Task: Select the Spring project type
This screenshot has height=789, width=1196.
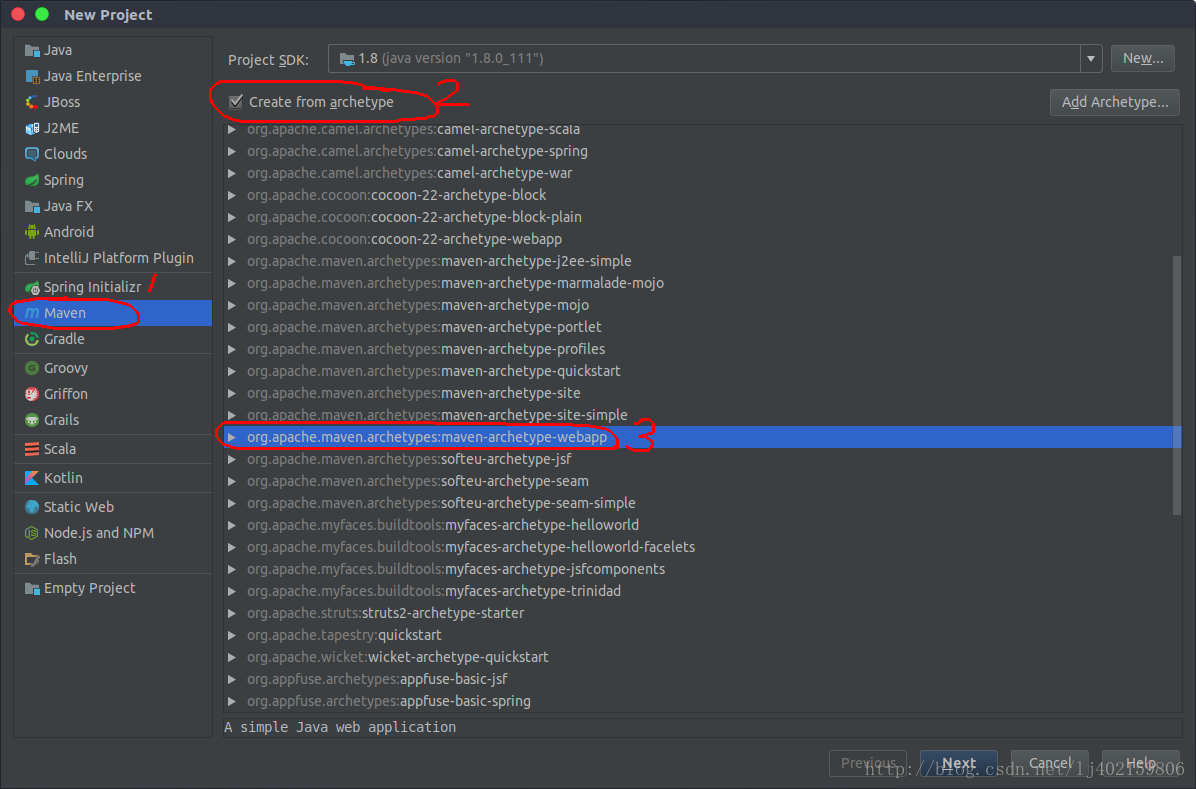Action: [x=113, y=180]
